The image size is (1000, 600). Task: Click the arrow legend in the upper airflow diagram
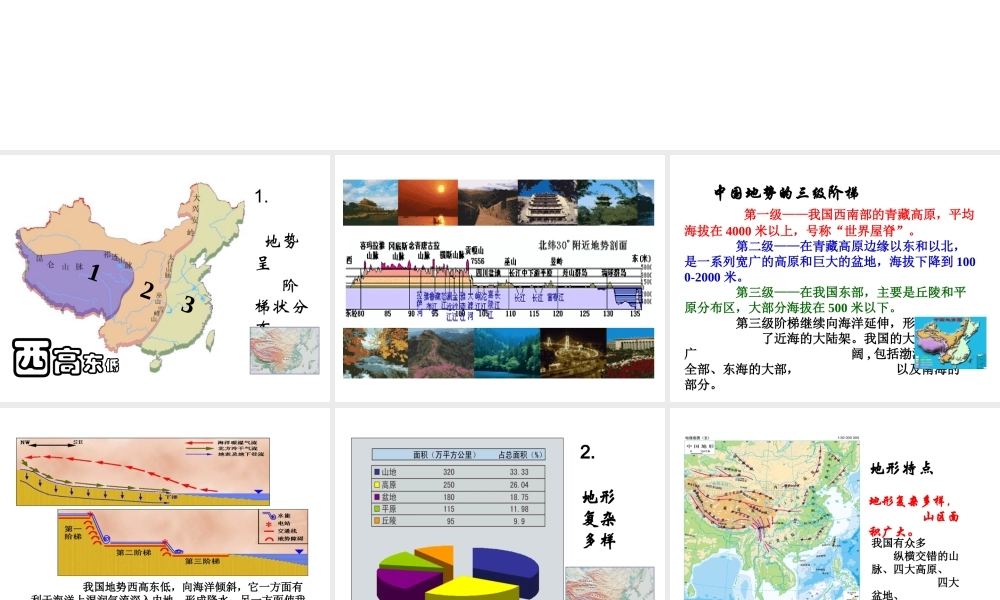click(224, 448)
